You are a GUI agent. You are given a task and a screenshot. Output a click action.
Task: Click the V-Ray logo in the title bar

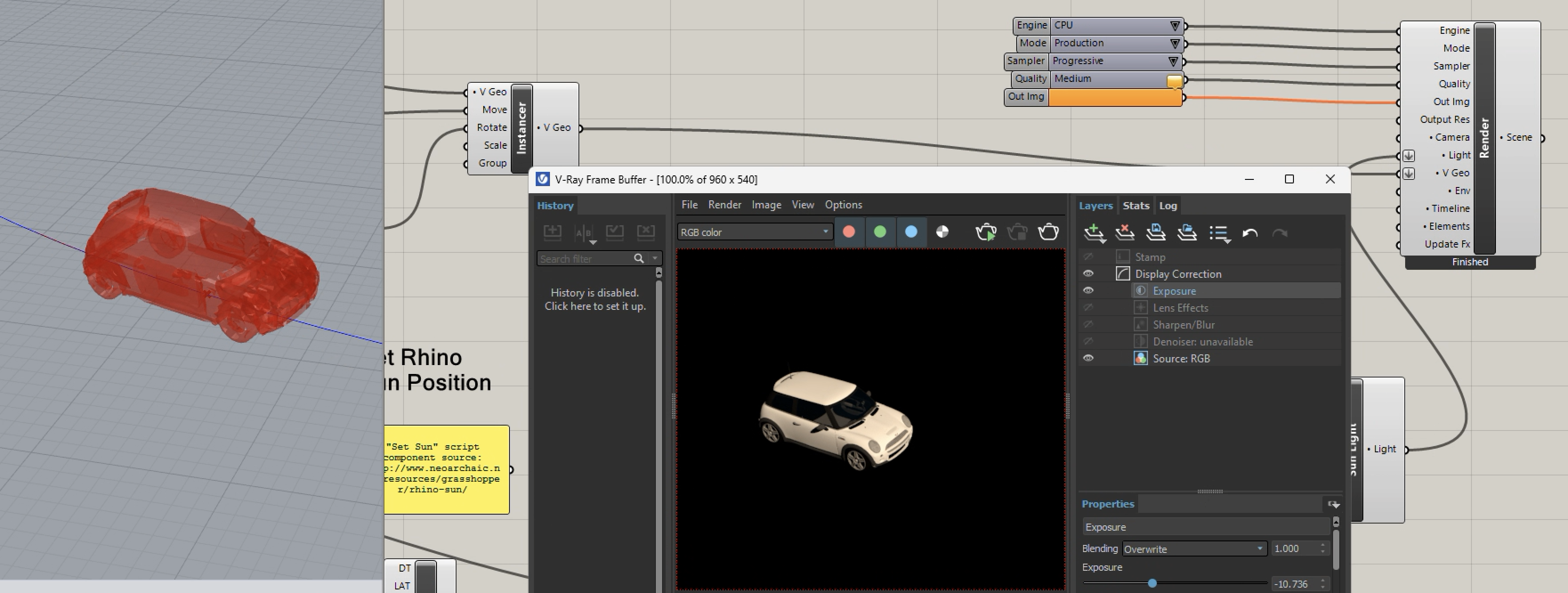542,179
